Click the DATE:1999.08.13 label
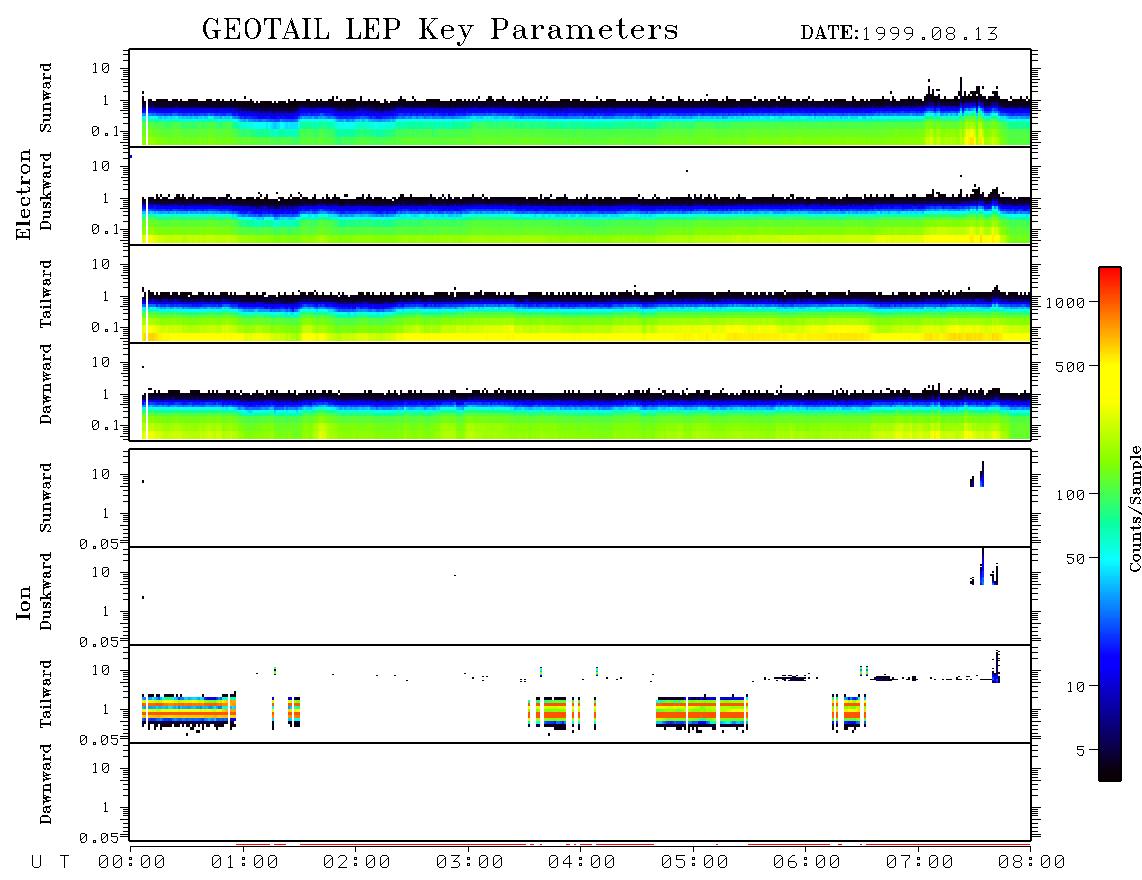The image size is (1142, 880). pyautogui.click(x=899, y=33)
